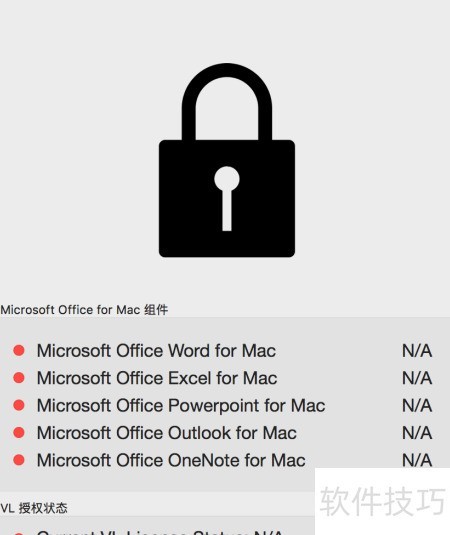Click the N/A status for Excel
Screen dimensions: 450x535
417,378
